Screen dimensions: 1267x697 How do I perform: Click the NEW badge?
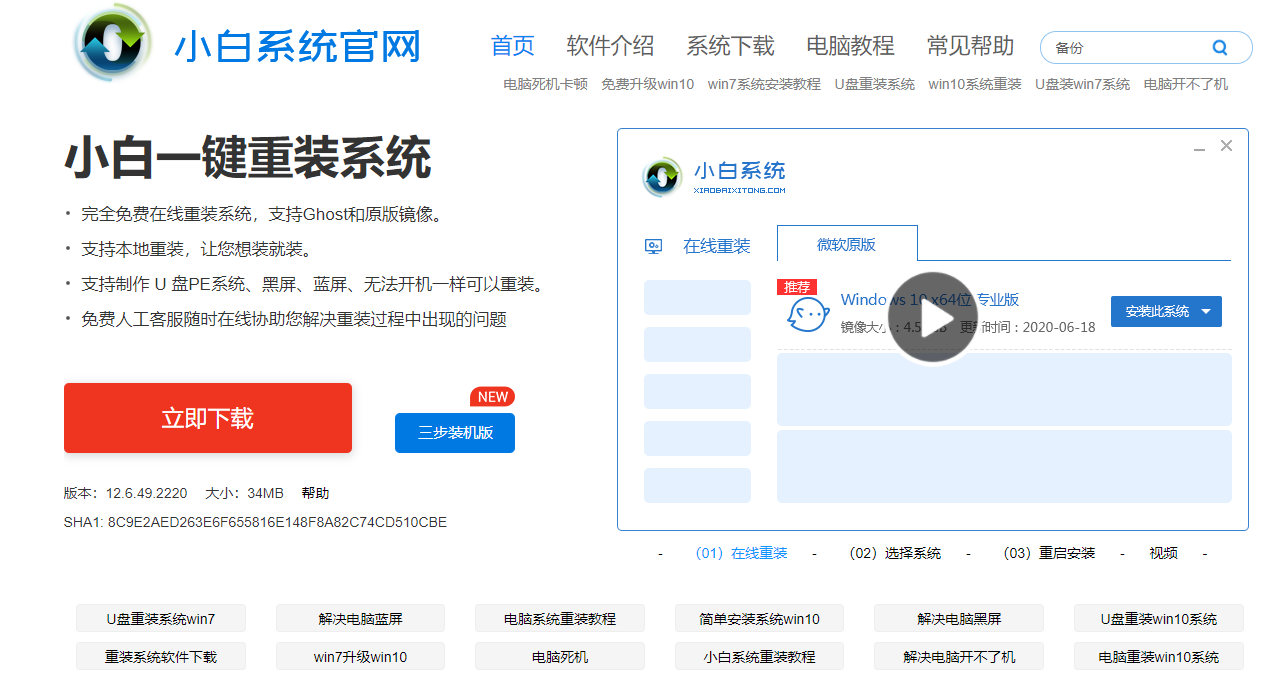(x=492, y=397)
